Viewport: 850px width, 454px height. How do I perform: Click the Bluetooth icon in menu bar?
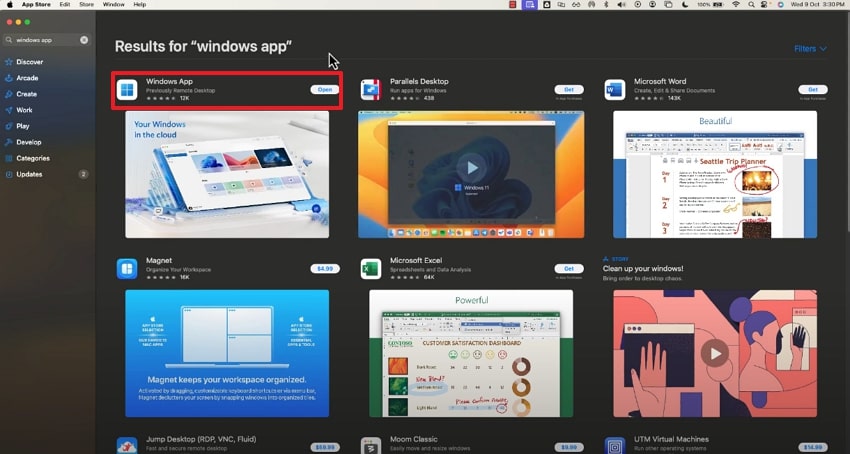607,4
